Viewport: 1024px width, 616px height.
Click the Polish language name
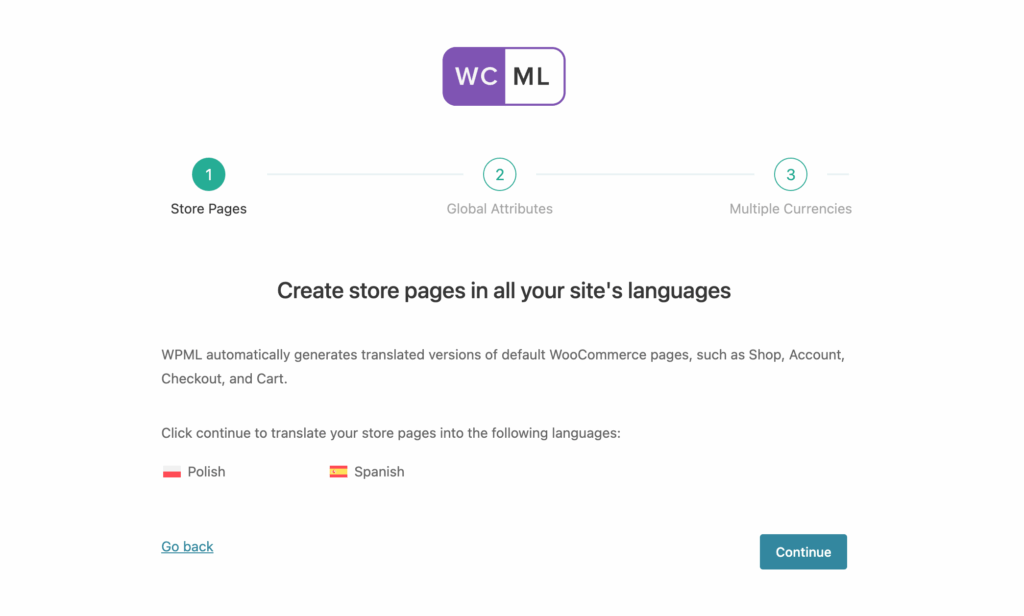pos(206,472)
